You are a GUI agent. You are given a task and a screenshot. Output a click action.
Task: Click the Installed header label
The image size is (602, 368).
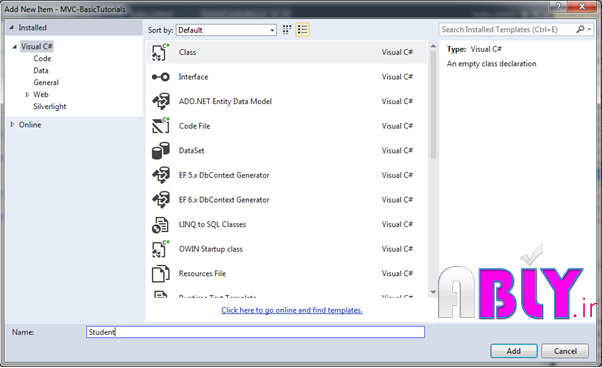click(x=33, y=28)
